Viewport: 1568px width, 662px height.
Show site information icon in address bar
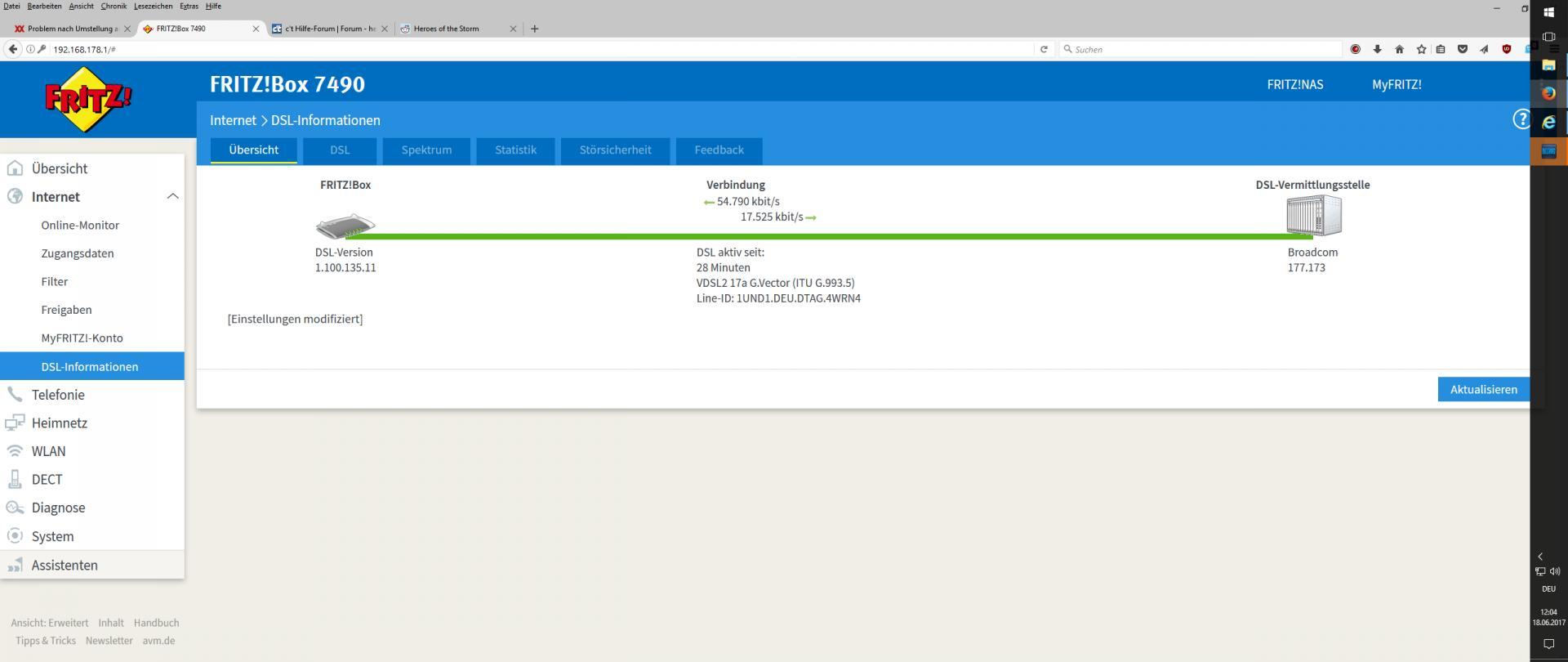(x=30, y=49)
